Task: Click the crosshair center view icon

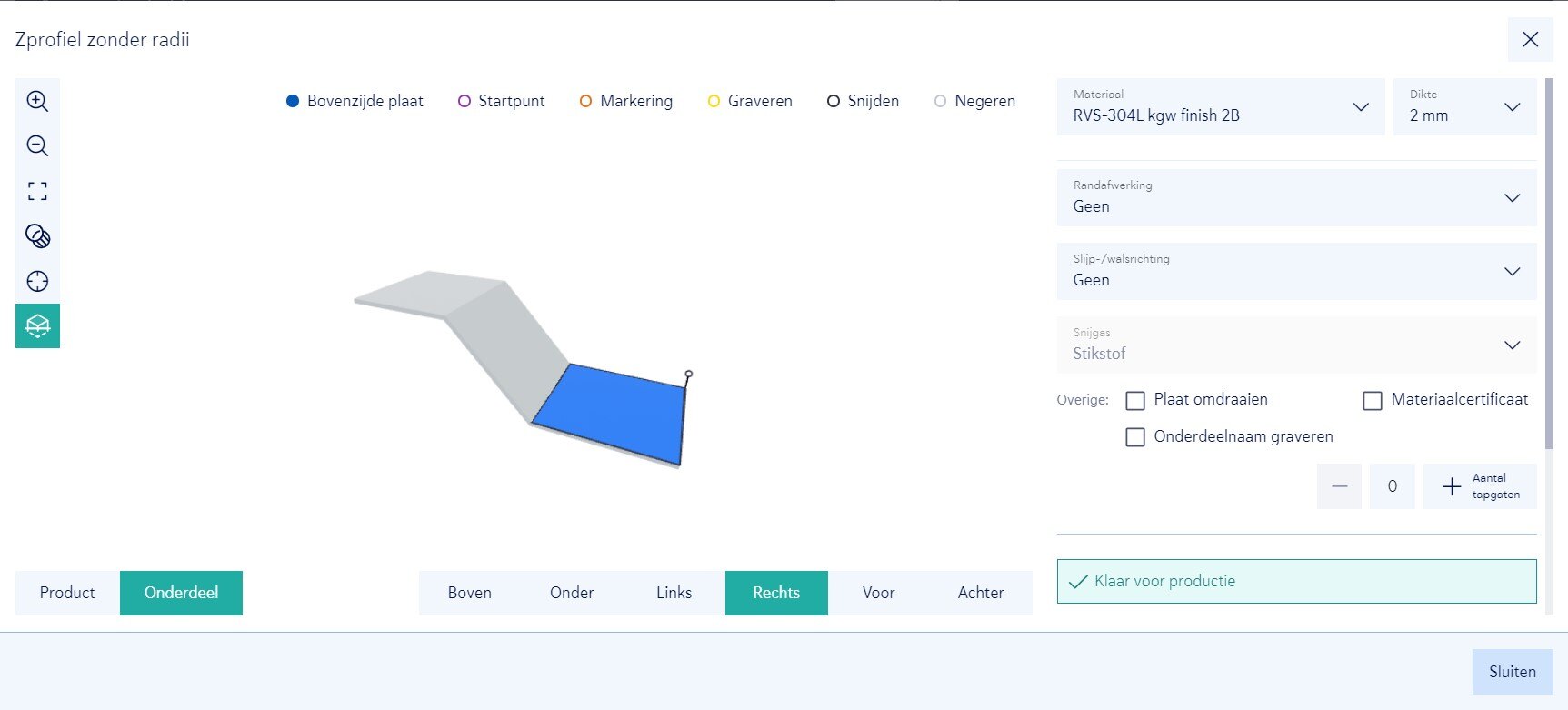Action: [37, 281]
